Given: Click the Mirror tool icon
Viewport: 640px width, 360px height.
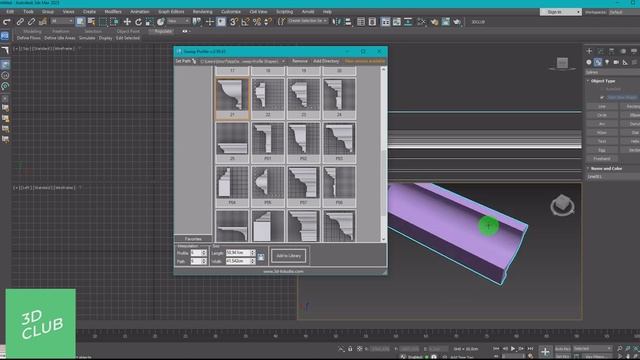Looking at the screenshot, I should click(336, 22).
